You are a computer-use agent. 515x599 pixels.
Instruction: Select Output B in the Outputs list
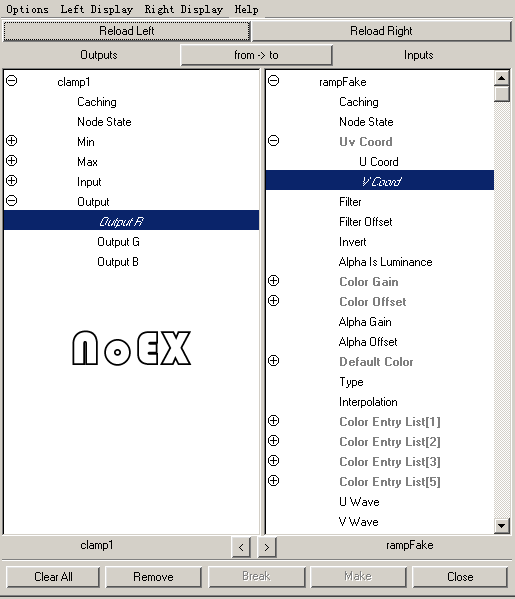(118, 262)
